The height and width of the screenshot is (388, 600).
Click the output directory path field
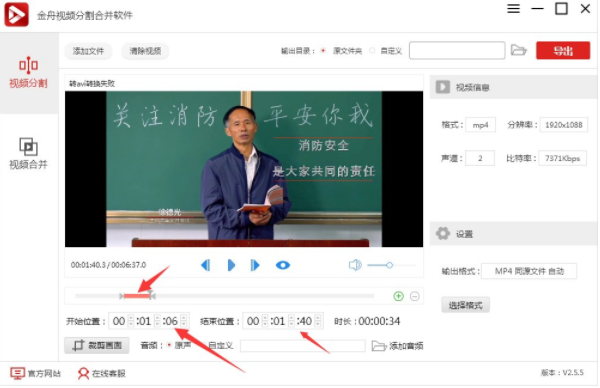coord(457,50)
